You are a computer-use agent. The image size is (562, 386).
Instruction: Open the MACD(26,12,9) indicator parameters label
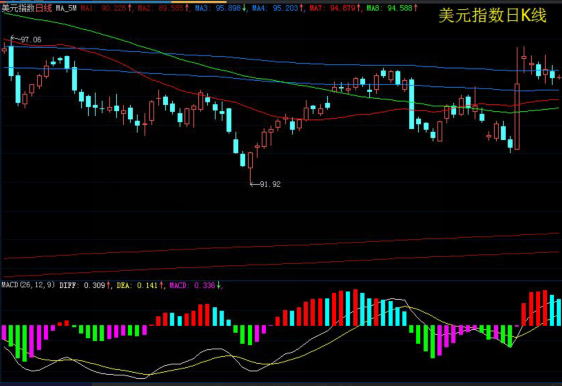click(28, 285)
